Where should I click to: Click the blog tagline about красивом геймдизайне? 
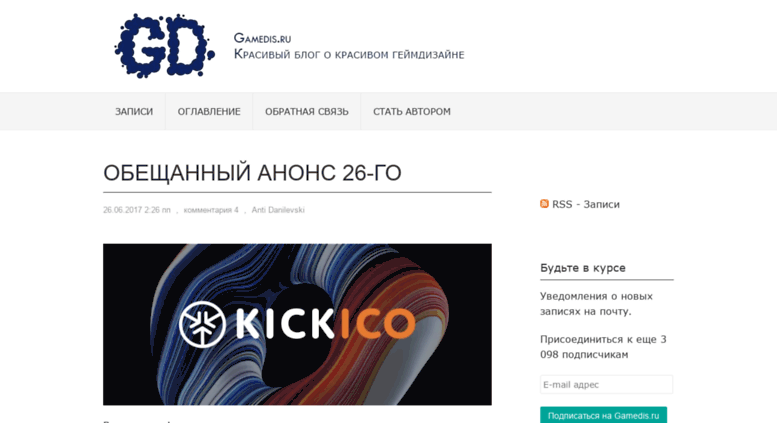(349, 54)
